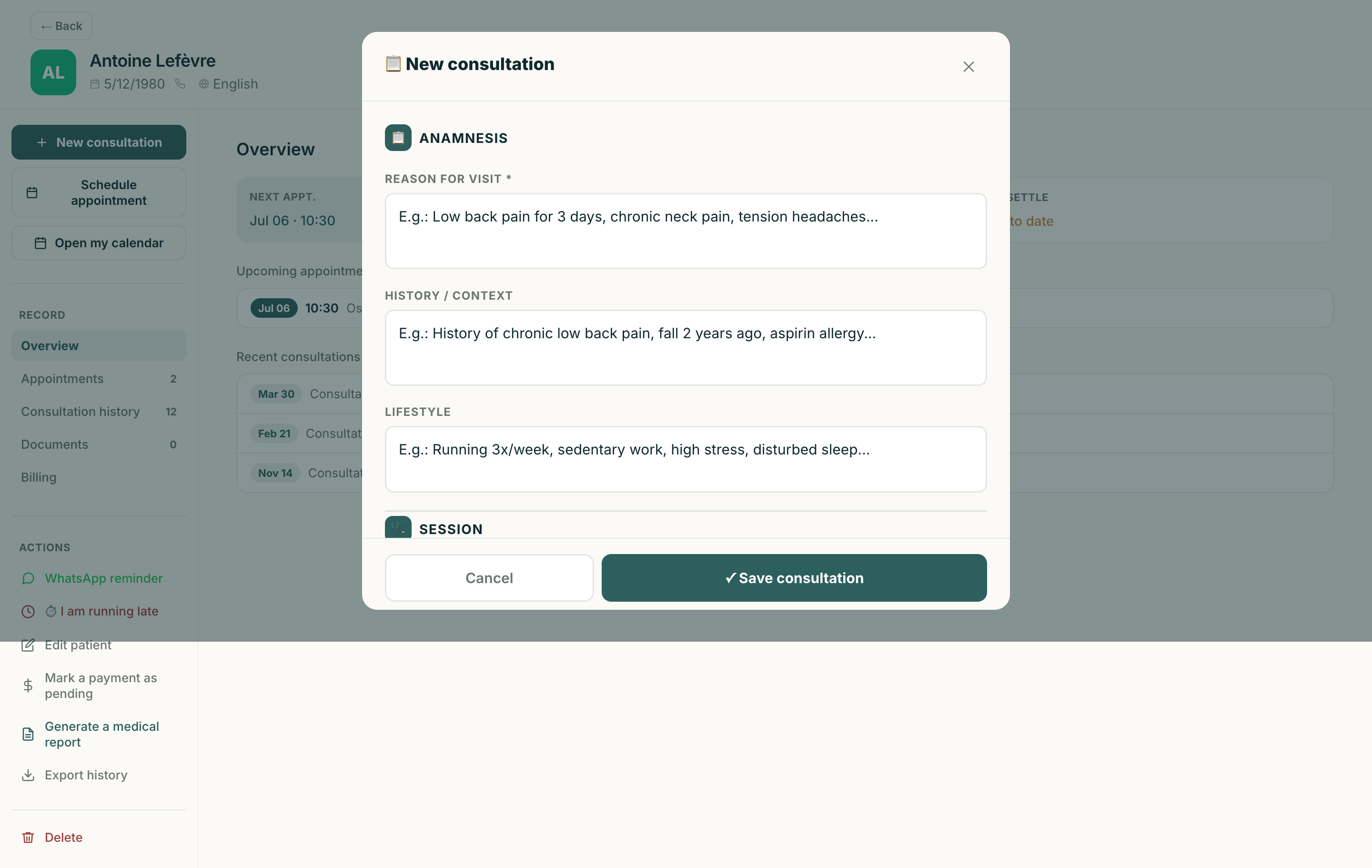Click the dollar sign icon

click(28, 686)
